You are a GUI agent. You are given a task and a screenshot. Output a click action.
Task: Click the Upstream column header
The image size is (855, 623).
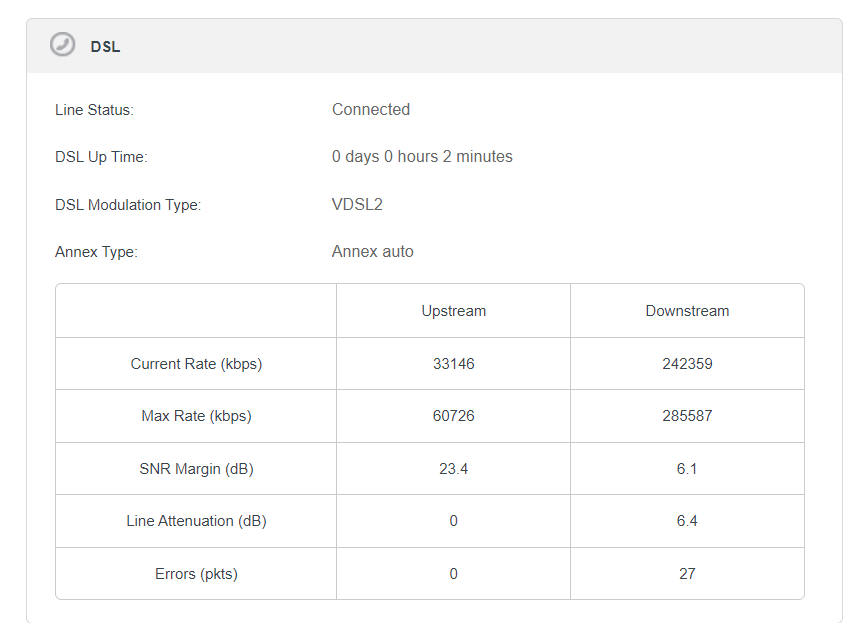coord(454,311)
